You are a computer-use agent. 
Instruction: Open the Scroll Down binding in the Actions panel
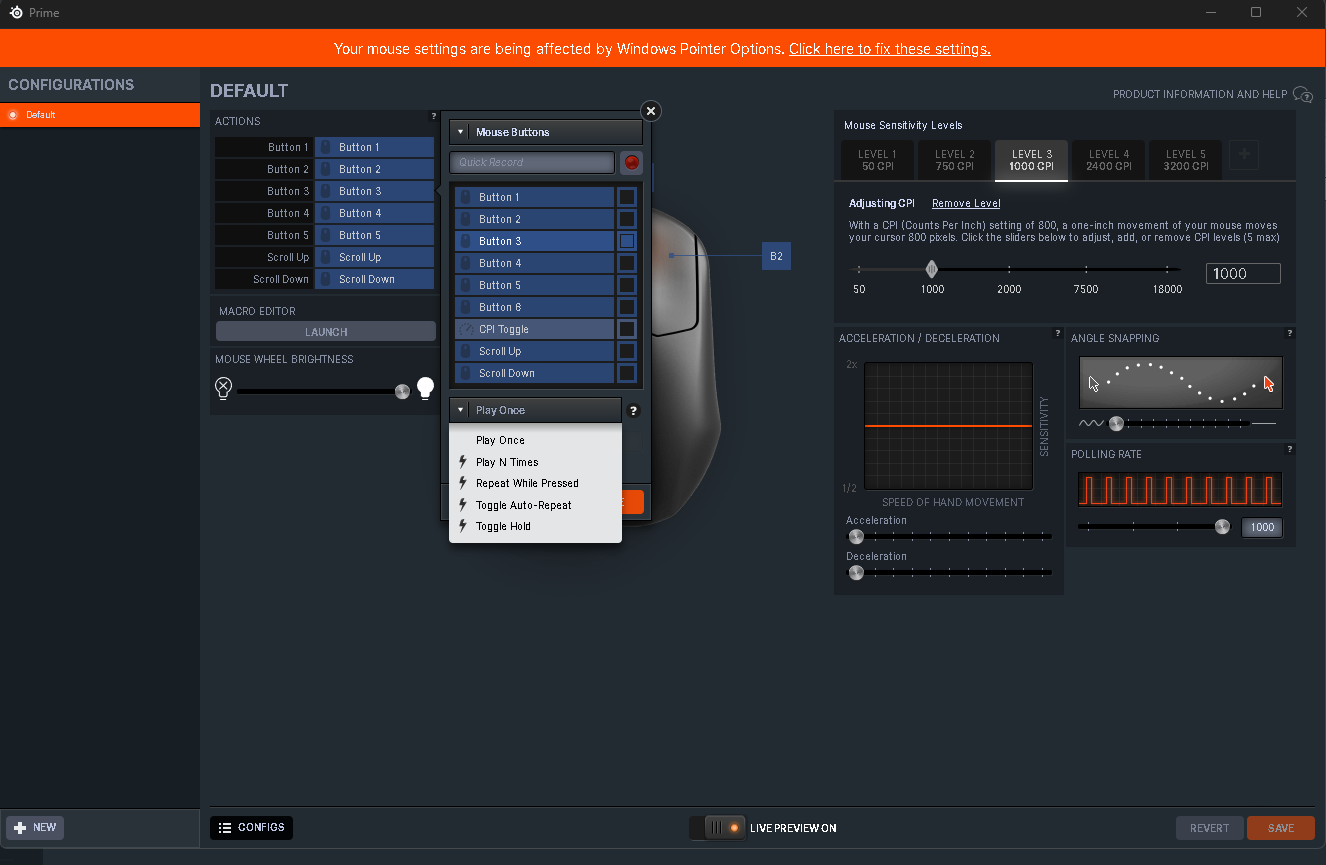tap(375, 279)
